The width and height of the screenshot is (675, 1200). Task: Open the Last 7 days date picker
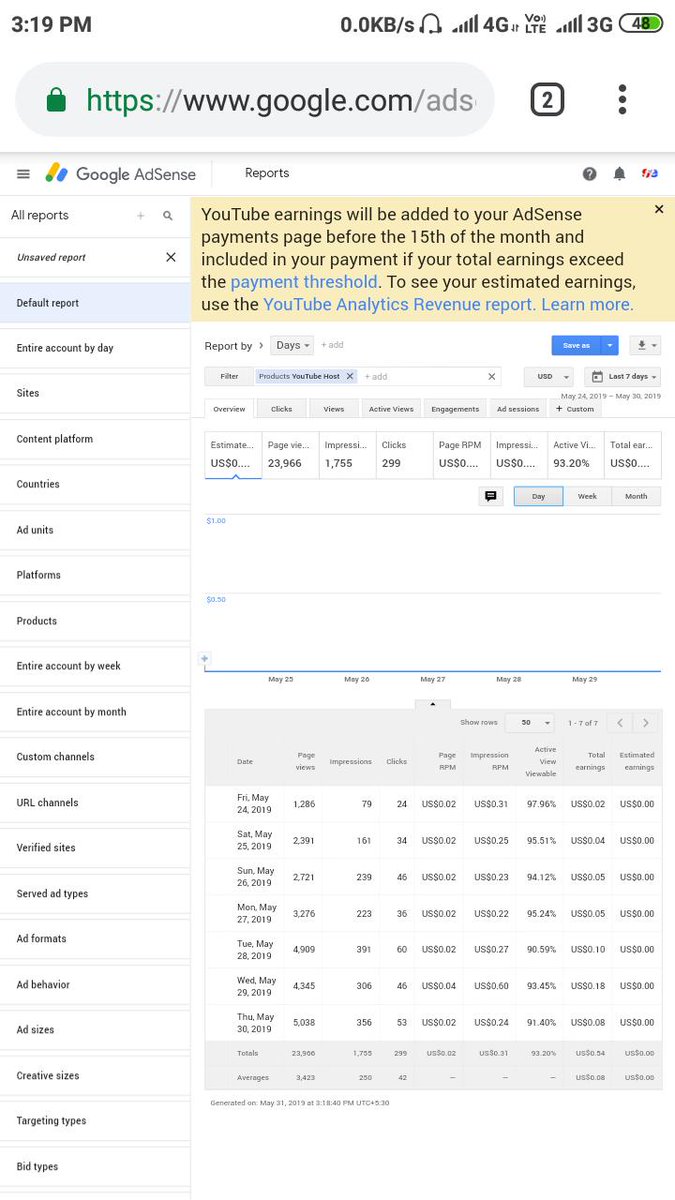622,377
